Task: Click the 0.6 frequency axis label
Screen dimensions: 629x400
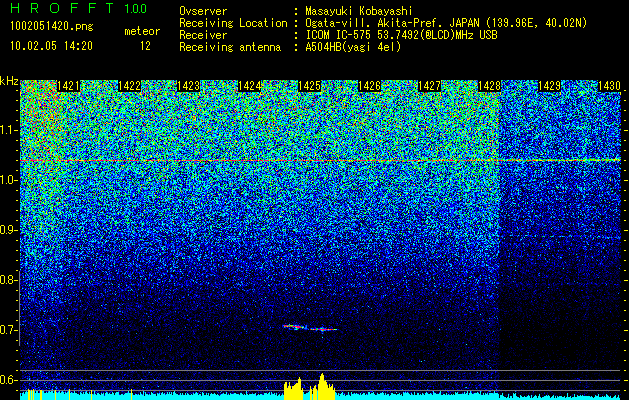Action: click(x=9, y=380)
